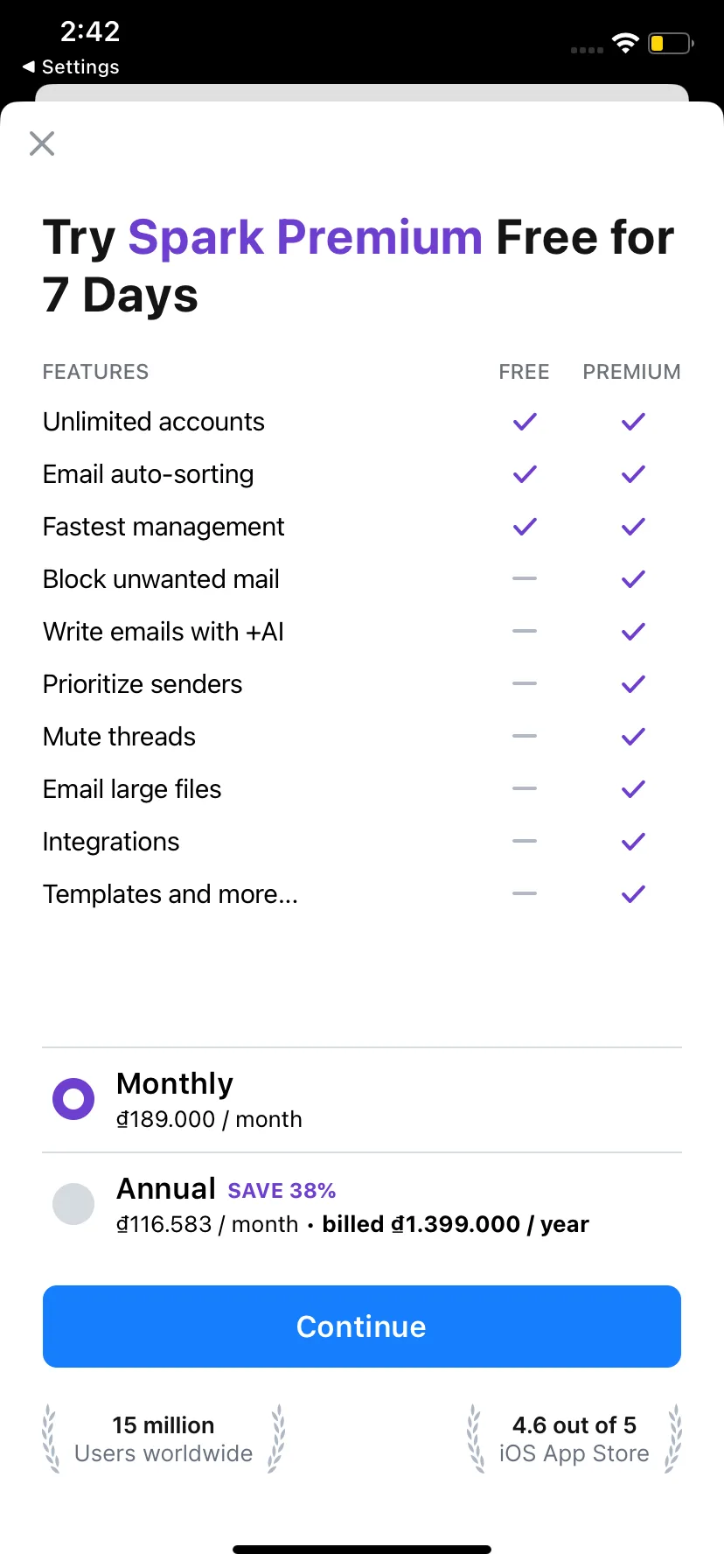Viewport: 724px width, 1568px height.
Task: Tap the Wi-Fi icon in status bar
Action: pos(625,44)
